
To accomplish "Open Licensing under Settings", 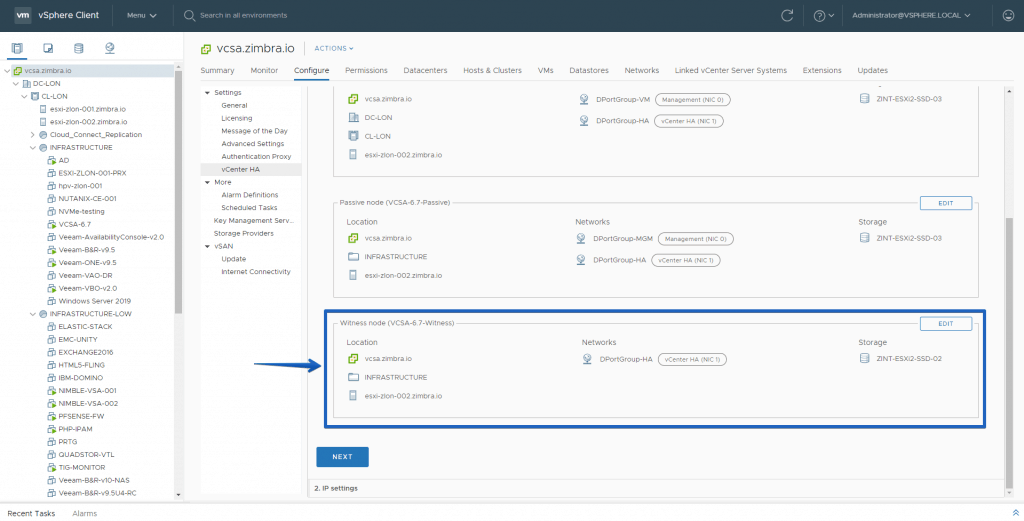I will 236,118.
